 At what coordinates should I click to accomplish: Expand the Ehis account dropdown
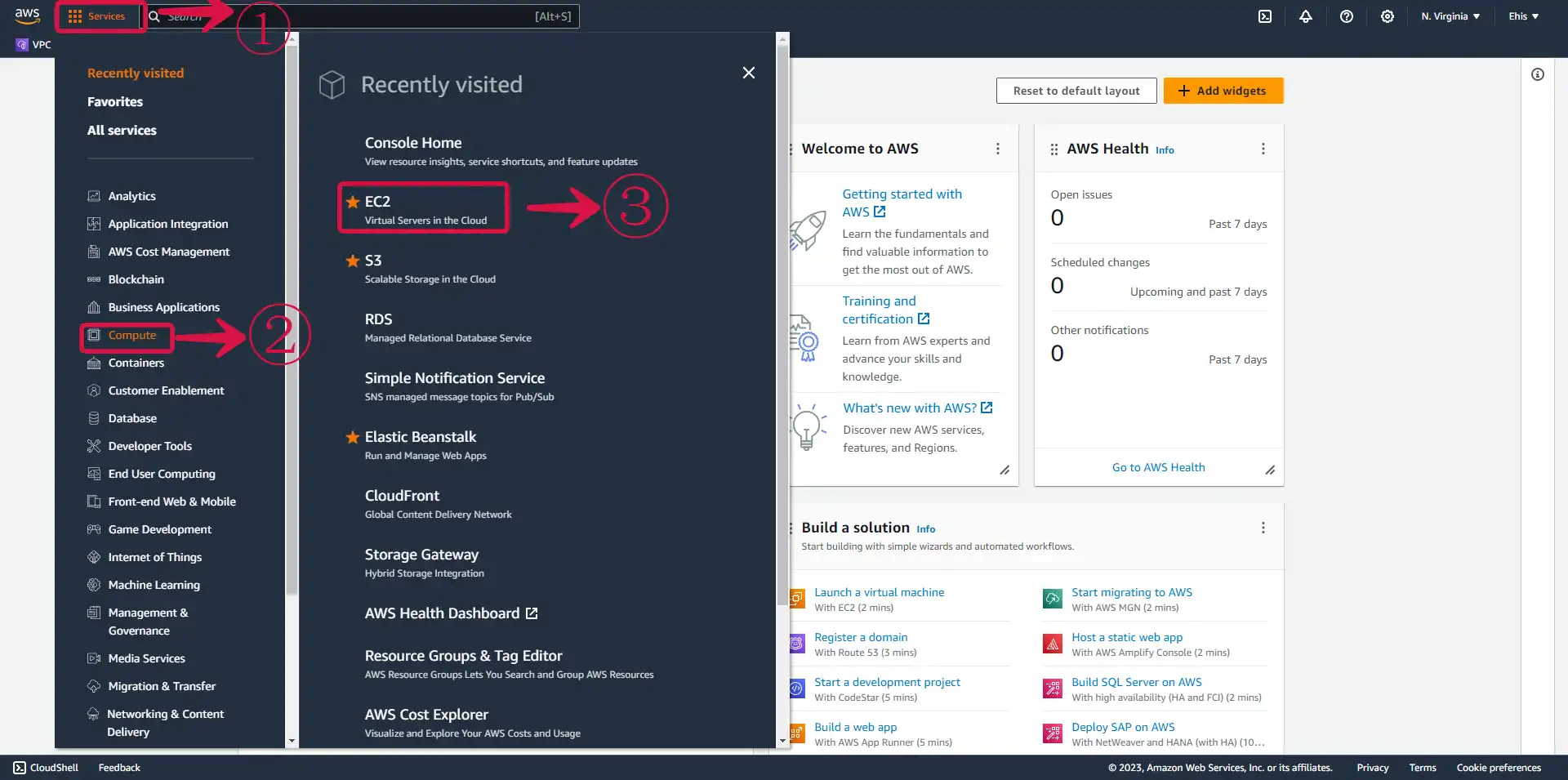1524,16
